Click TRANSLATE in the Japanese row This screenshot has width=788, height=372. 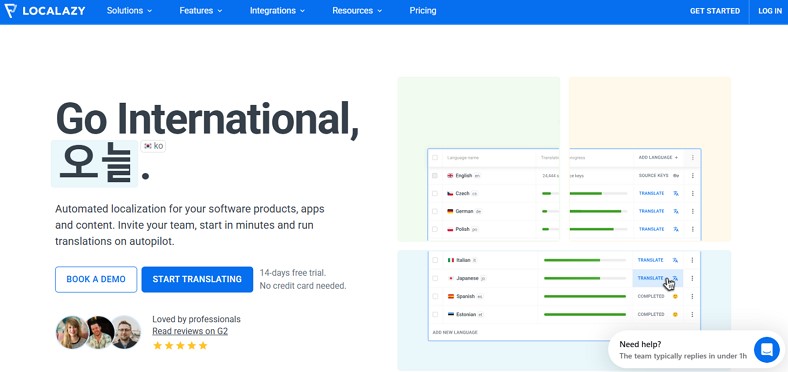(650, 278)
